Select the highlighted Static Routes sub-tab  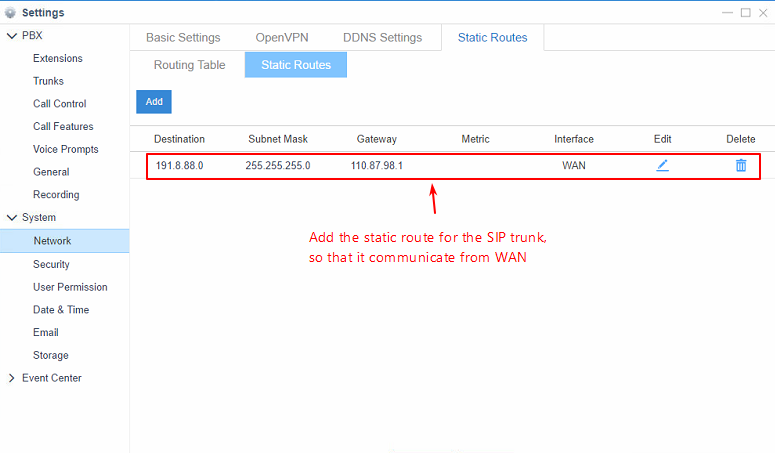tap(296, 65)
